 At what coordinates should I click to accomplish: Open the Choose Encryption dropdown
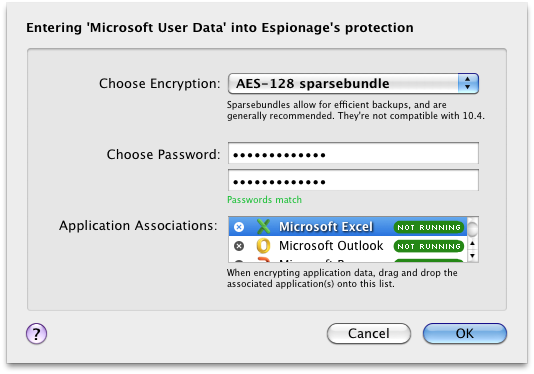click(x=353, y=83)
